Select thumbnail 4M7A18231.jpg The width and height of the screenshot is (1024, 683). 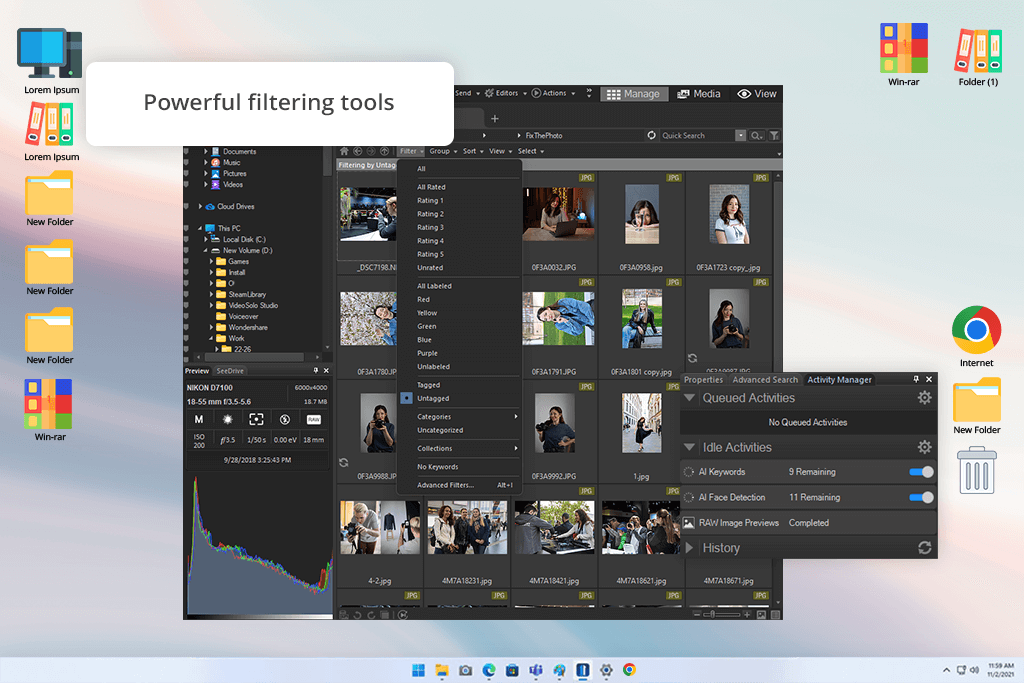point(467,536)
